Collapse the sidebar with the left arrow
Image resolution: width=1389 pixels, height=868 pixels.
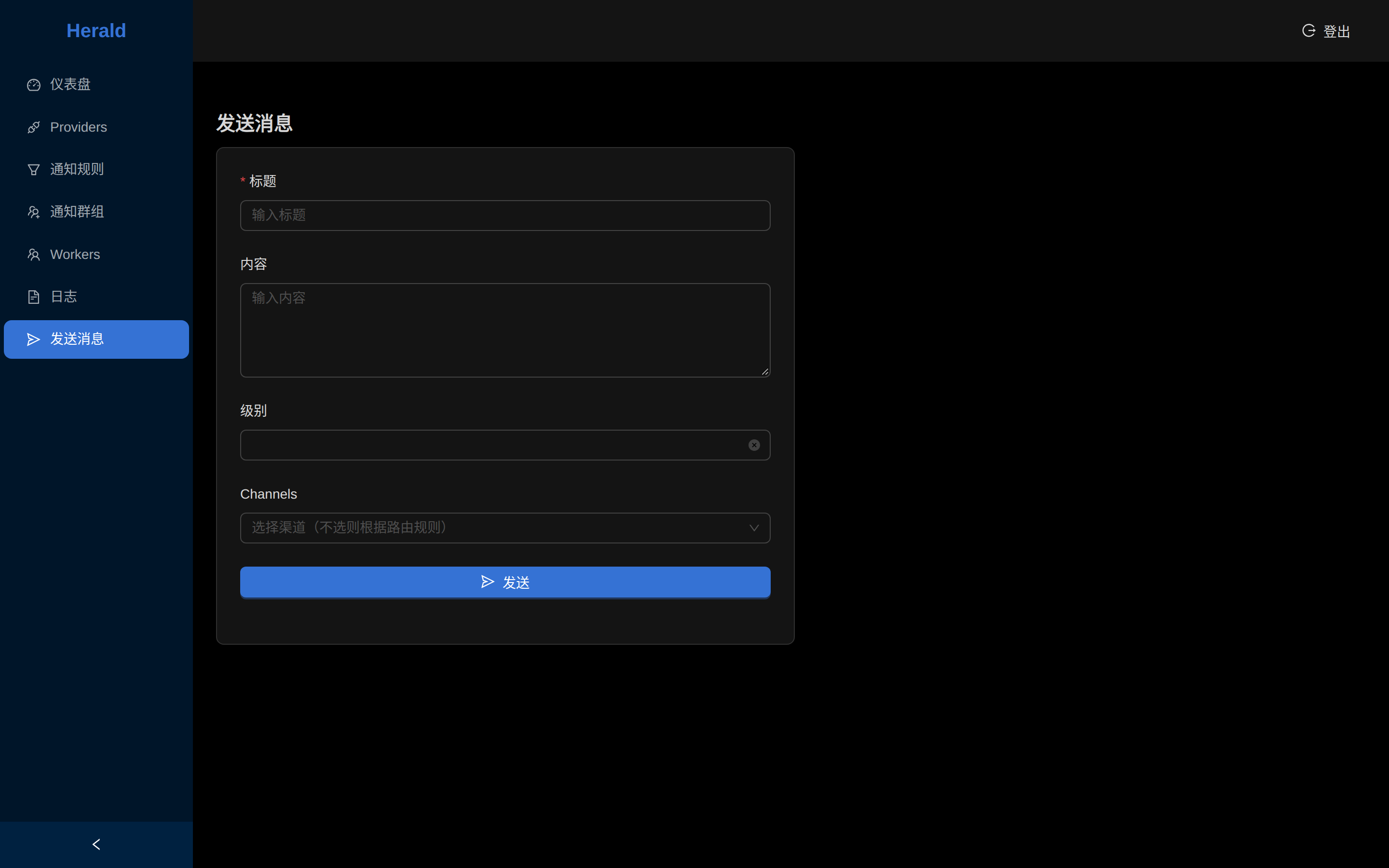(96, 844)
